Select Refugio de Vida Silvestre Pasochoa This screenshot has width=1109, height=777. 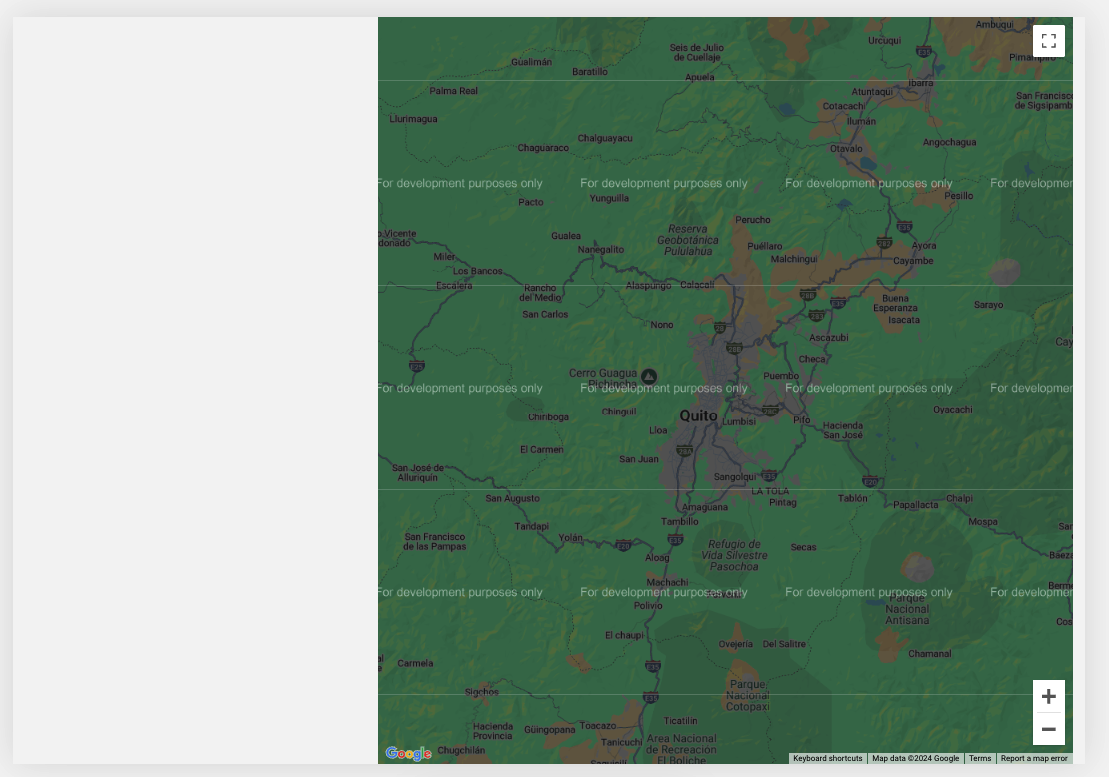click(x=734, y=555)
